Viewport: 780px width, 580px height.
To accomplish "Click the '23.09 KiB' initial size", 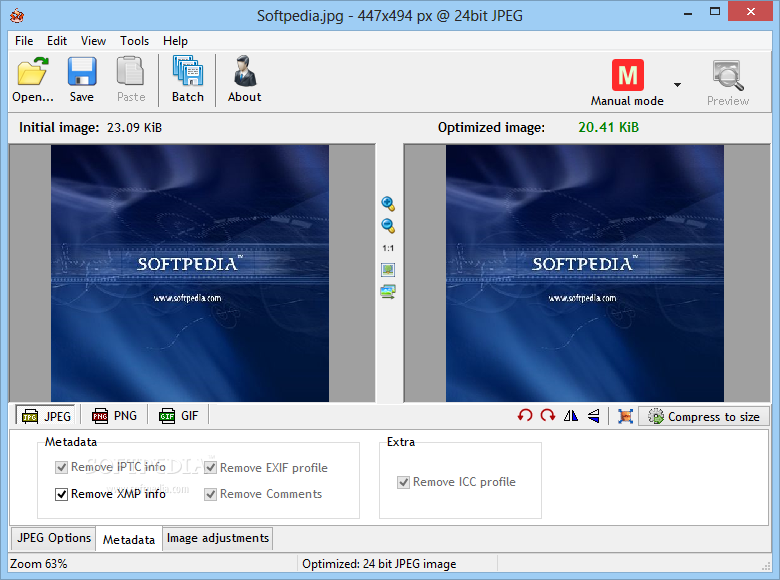I will (134, 128).
